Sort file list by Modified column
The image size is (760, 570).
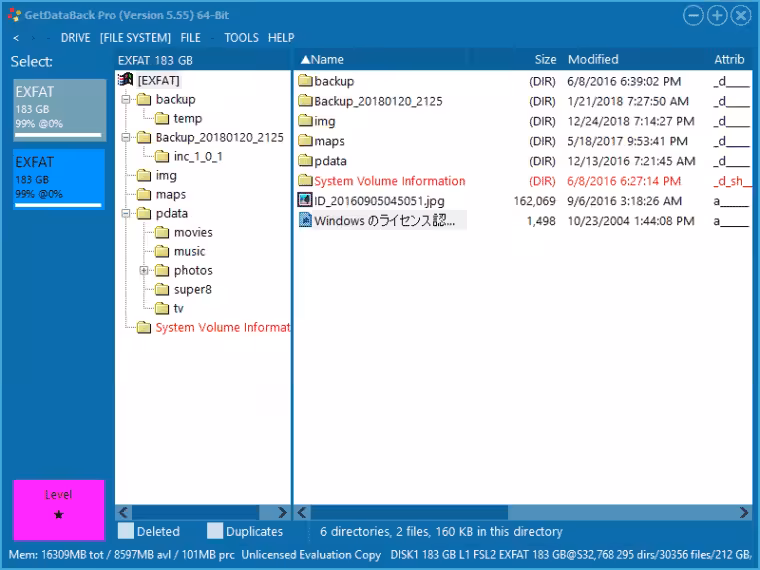(593, 60)
